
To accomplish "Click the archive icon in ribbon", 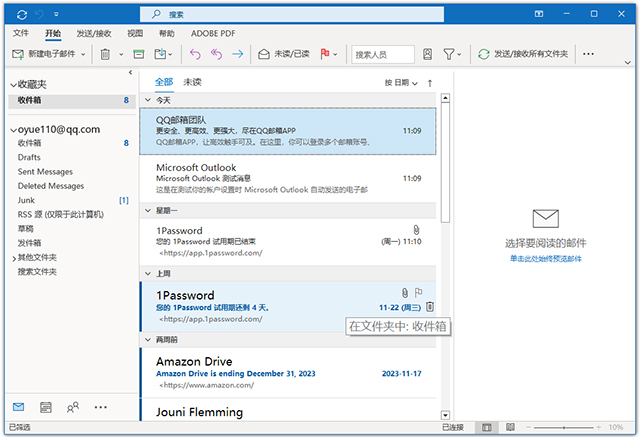I will 139,54.
